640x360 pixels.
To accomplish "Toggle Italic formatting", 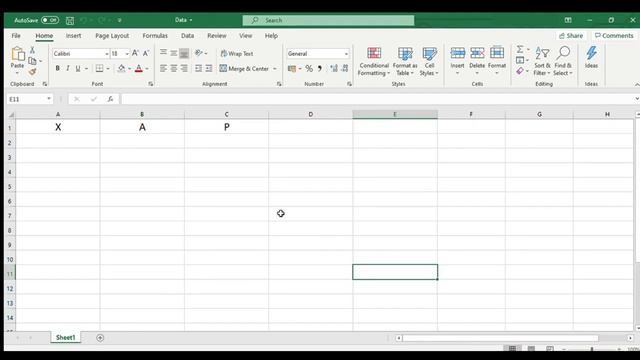I will 68,69.
